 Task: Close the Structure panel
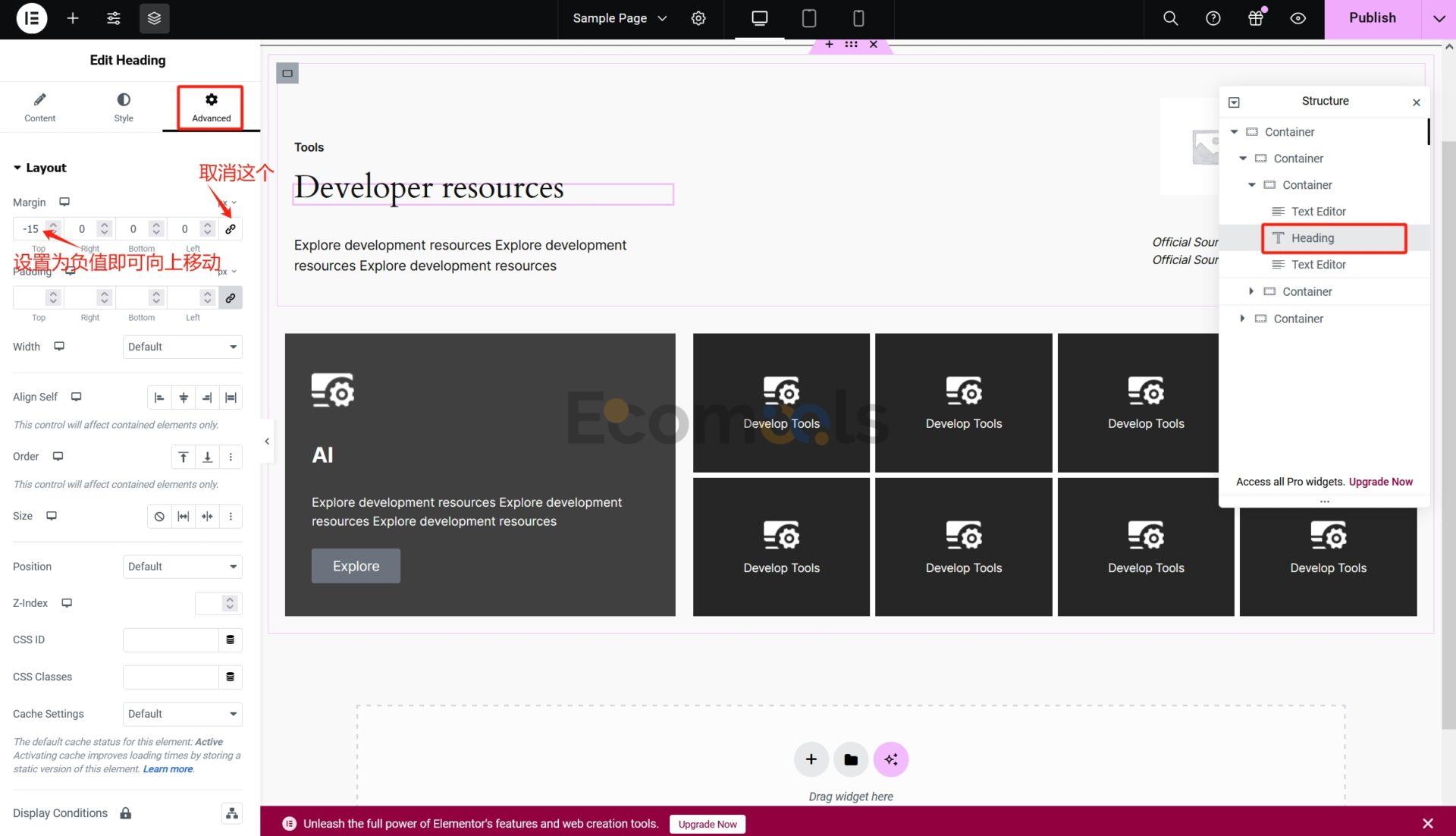(1416, 102)
